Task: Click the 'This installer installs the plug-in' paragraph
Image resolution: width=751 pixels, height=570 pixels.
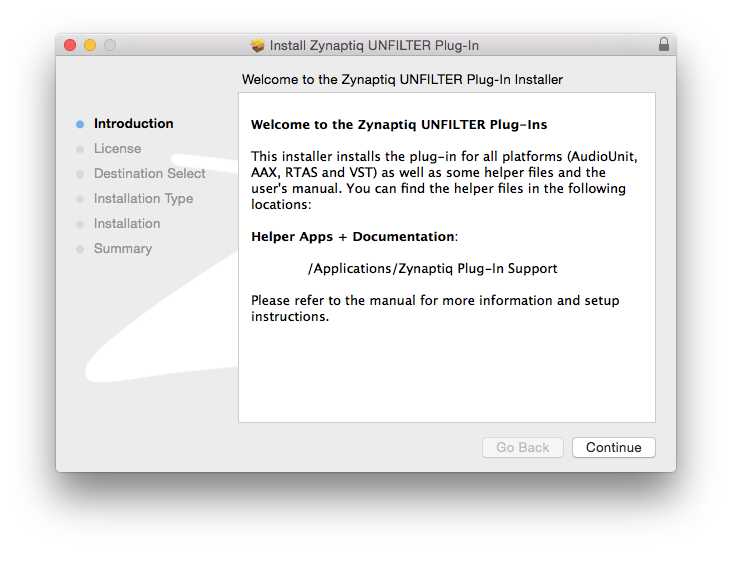Action: pyautogui.click(x=444, y=181)
